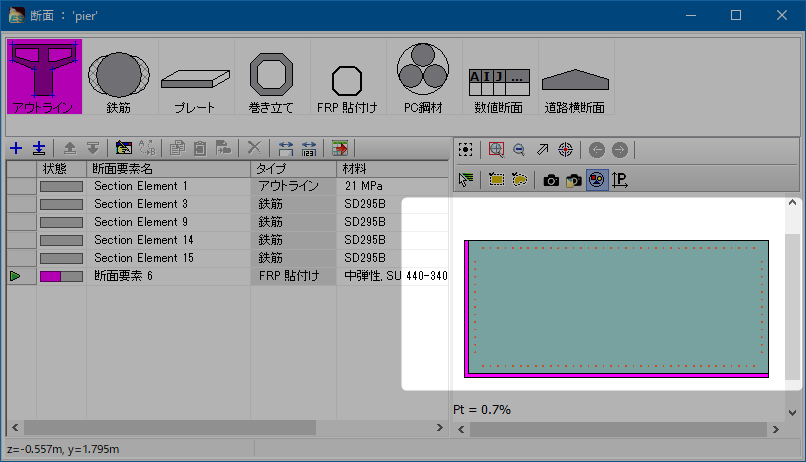Click the list's horizontal scrollbar right arrow

coord(439,428)
